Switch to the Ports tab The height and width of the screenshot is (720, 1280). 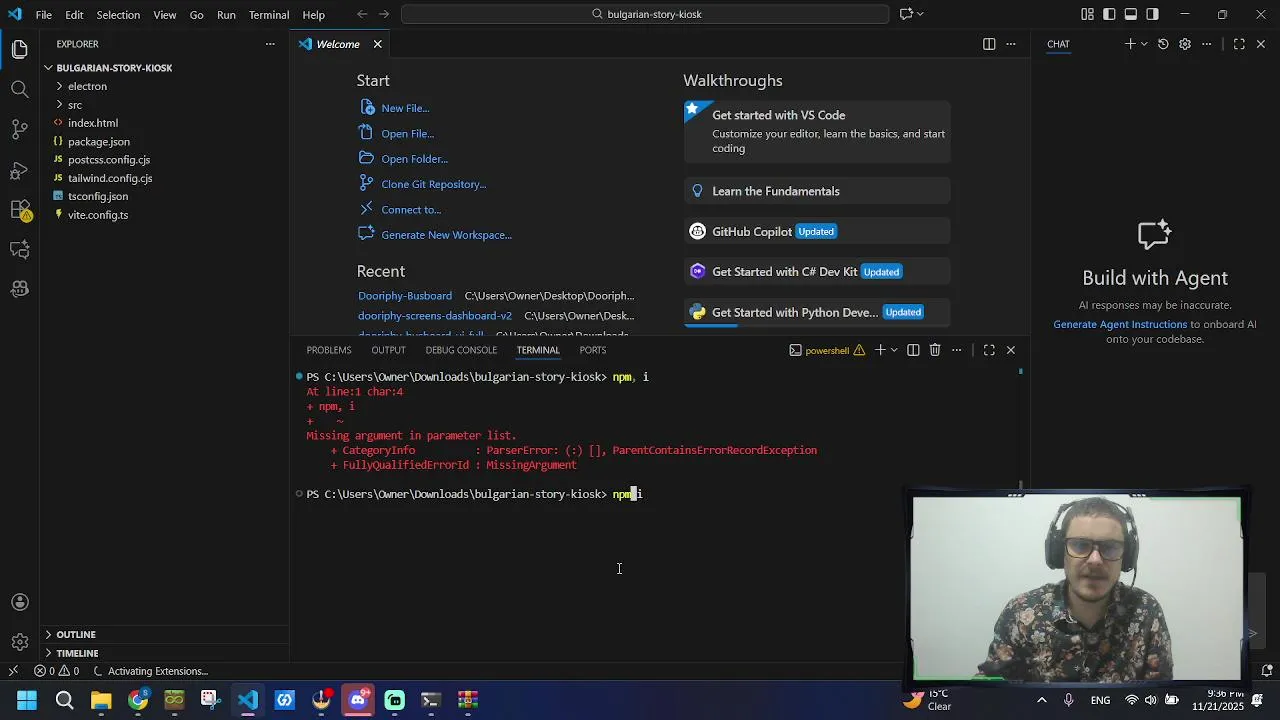click(593, 350)
